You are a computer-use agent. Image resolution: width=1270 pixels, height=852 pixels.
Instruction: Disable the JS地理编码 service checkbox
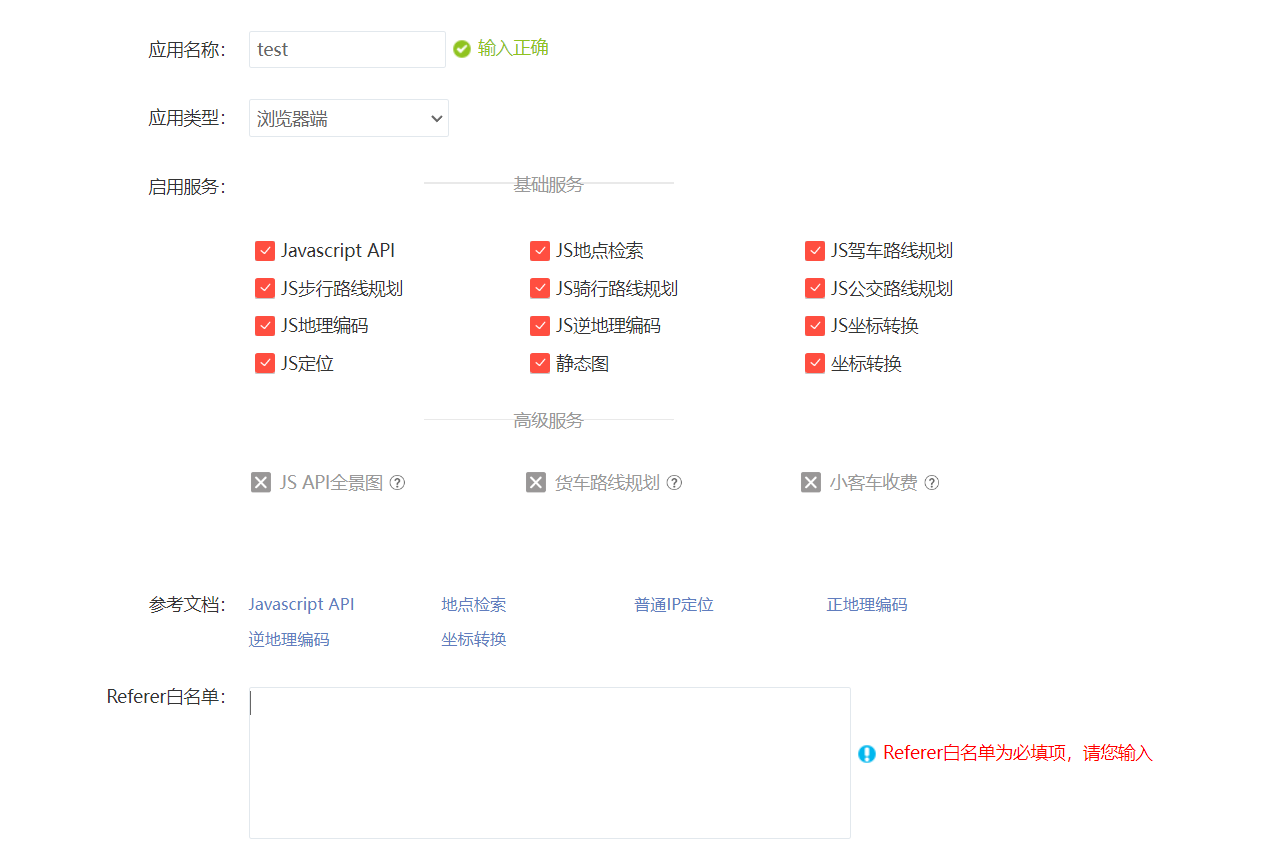tap(265, 326)
